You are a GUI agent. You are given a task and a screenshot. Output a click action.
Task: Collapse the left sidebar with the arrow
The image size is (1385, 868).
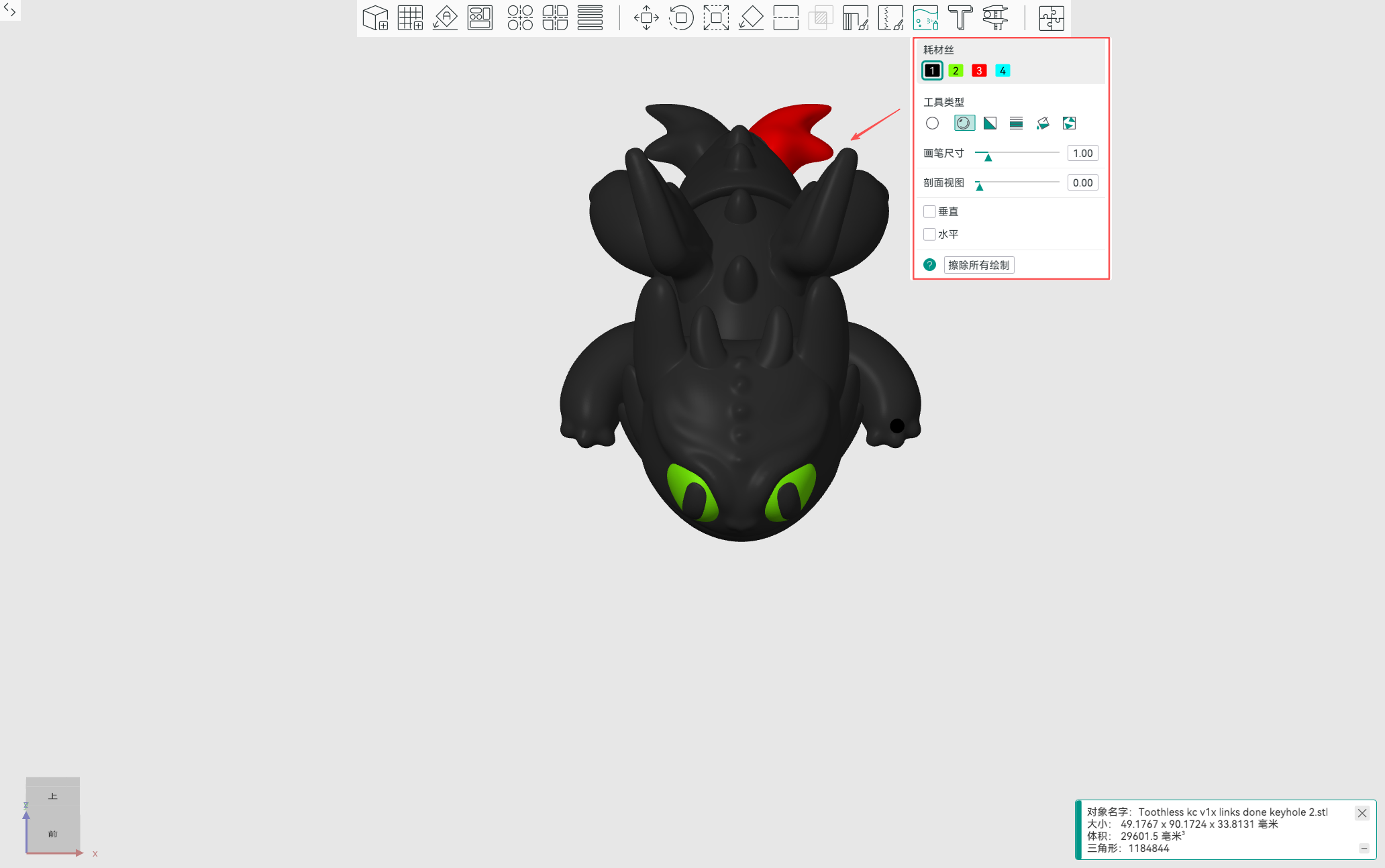(10, 10)
